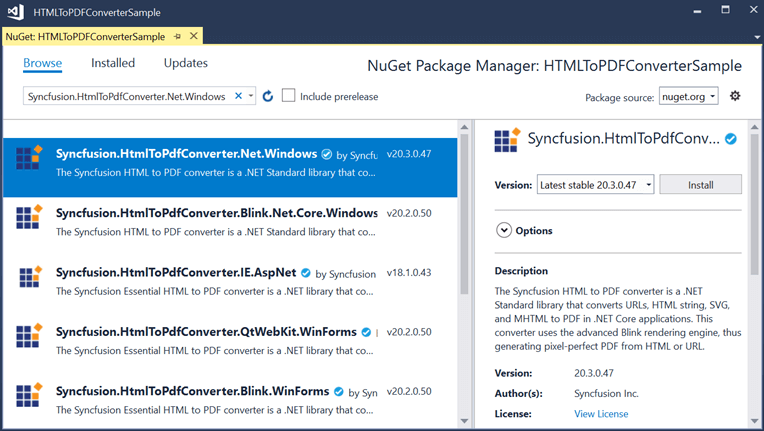Click the Install button
Viewport: 764px width, 431px height.
point(700,185)
